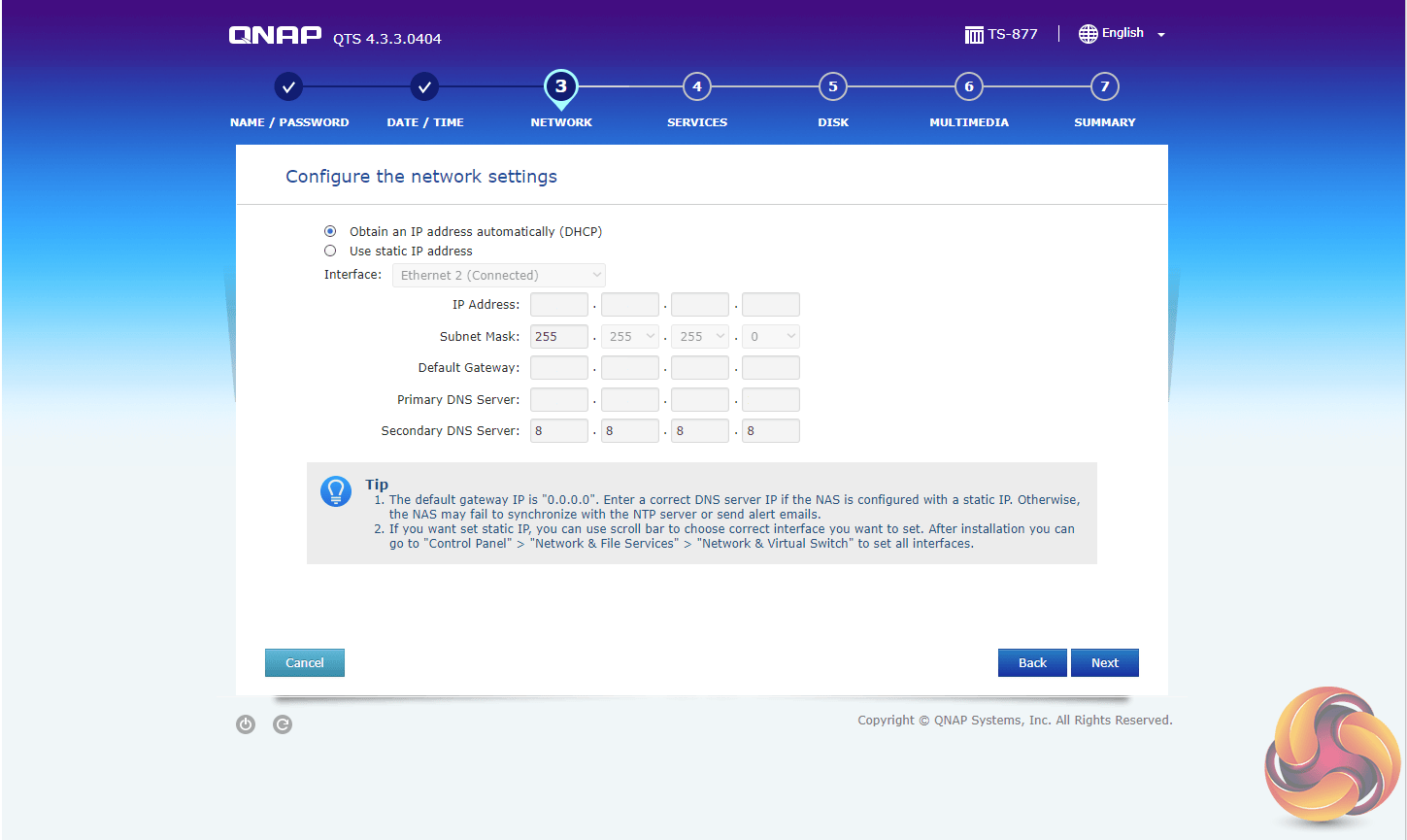Click the TS-877 NAS device icon
The image size is (1407, 840).
click(974, 35)
